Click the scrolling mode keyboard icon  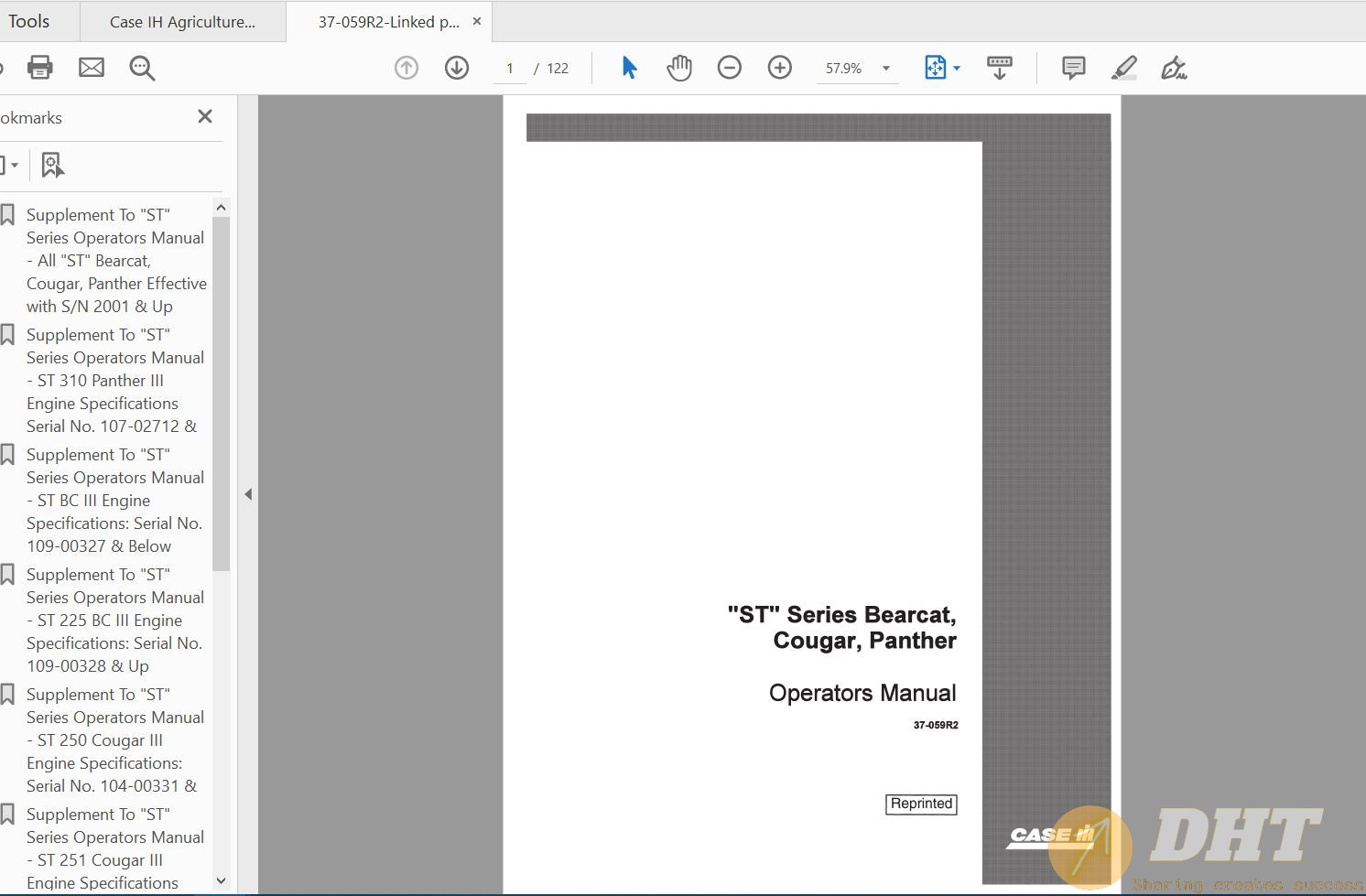click(x=1000, y=68)
